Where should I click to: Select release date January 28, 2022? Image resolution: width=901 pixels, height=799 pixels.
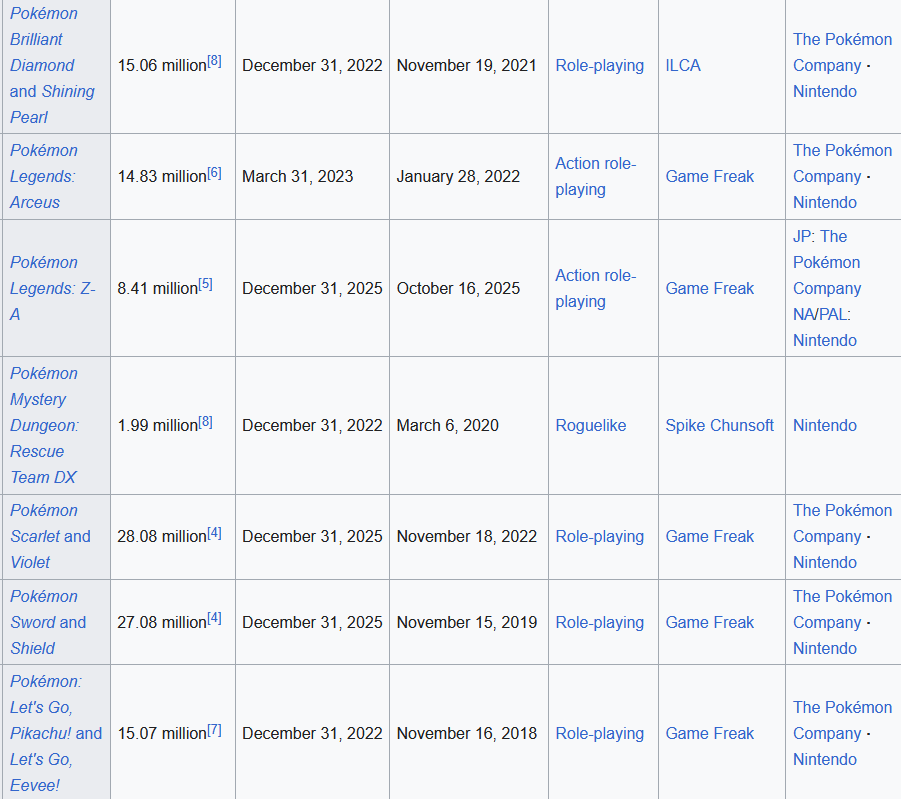(x=458, y=176)
